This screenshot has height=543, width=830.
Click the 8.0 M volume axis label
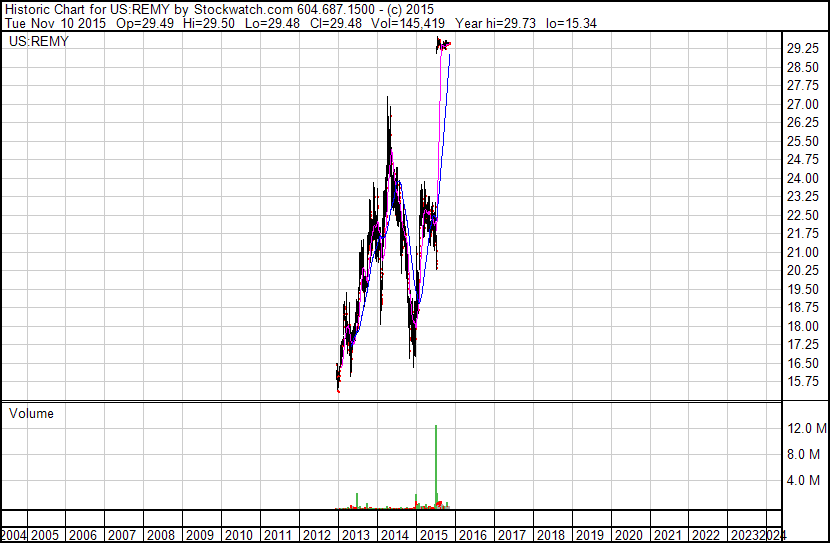click(804, 454)
